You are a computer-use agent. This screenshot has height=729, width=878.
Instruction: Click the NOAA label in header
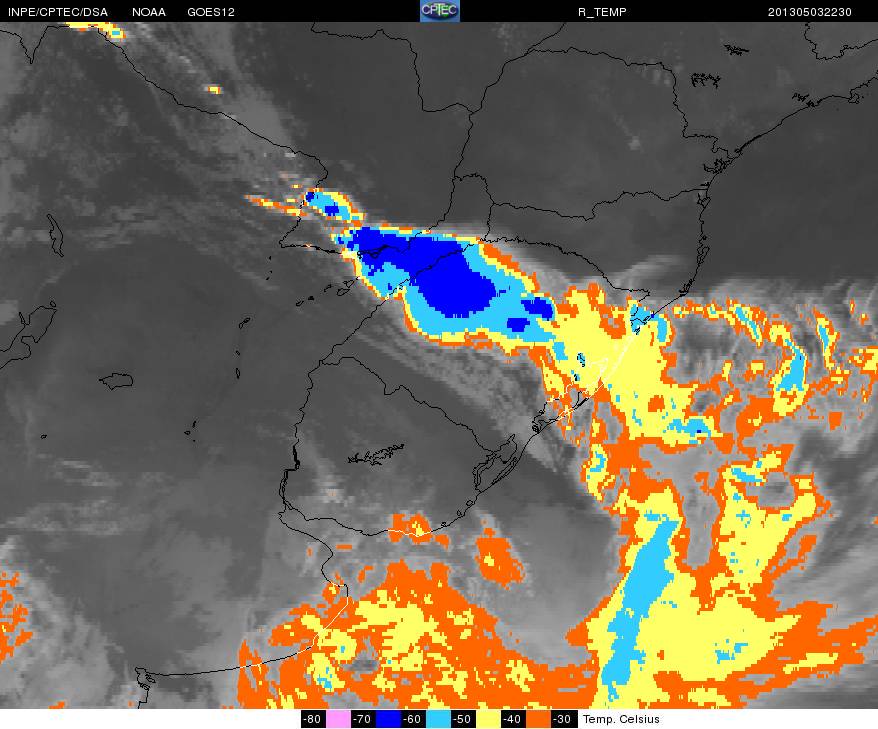tap(149, 12)
